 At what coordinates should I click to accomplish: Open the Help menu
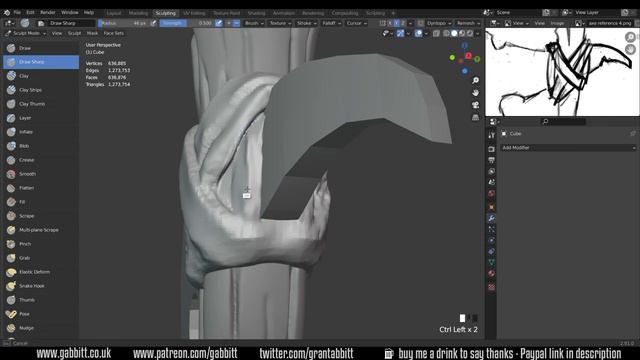click(x=89, y=13)
